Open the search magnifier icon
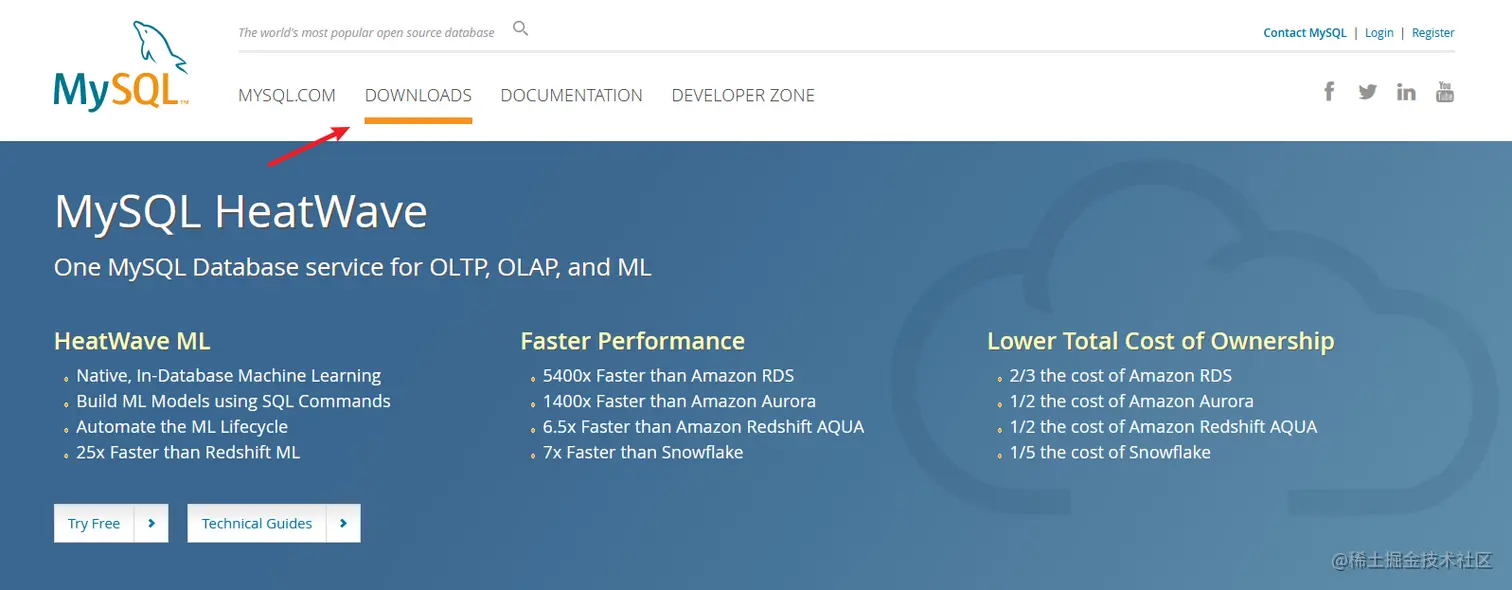Screen dimensions: 1512x590 tap(520, 29)
